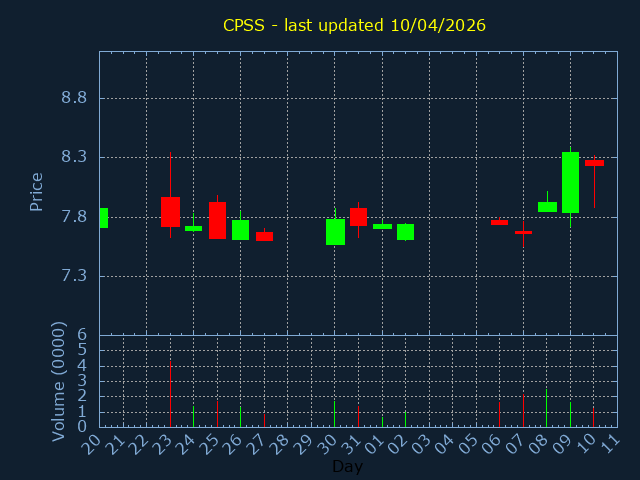Select the green candlestick for day 08
The width and height of the screenshot is (640, 480).
tap(547, 207)
